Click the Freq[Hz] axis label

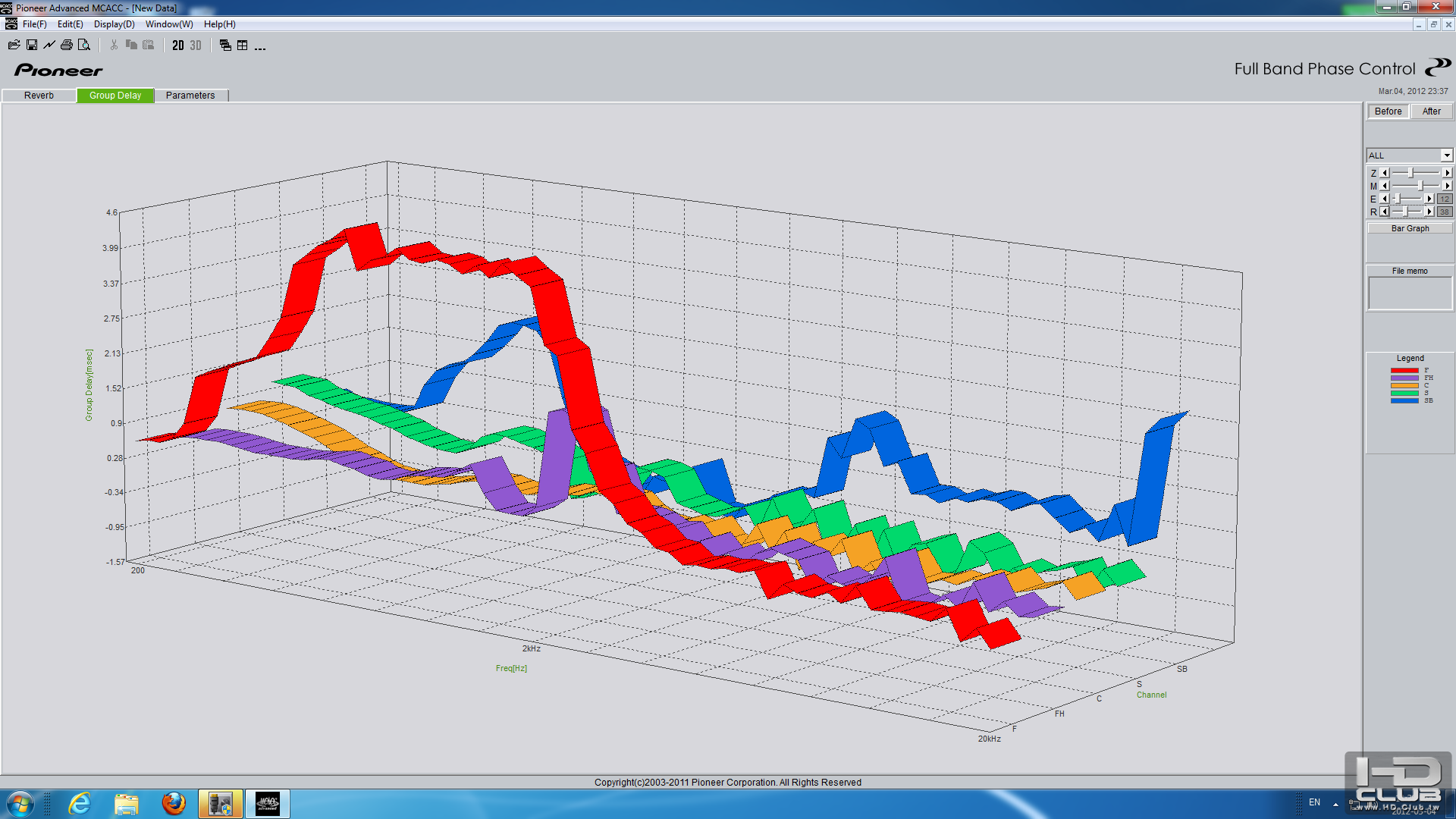(511, 668)
